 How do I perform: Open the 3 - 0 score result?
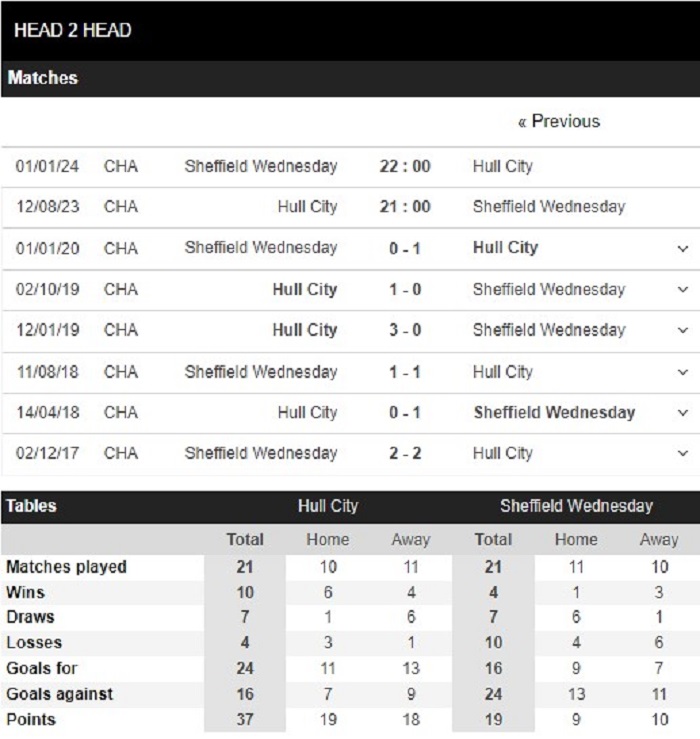[405, 330]
